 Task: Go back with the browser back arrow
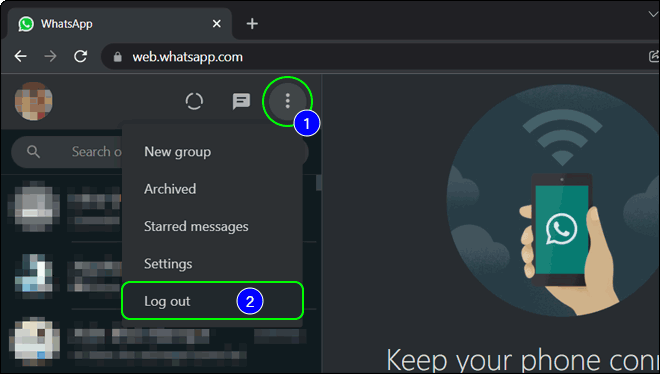pyautogui.click(x=20, y=56)
